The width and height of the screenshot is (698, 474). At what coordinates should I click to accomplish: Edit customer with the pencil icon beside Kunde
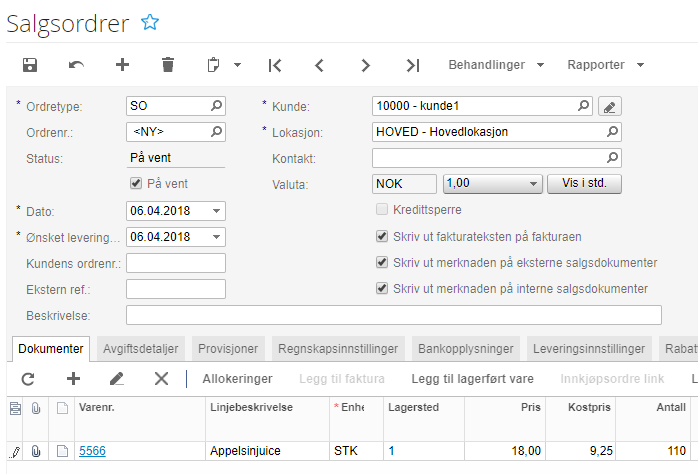click(x=609, y=106)
